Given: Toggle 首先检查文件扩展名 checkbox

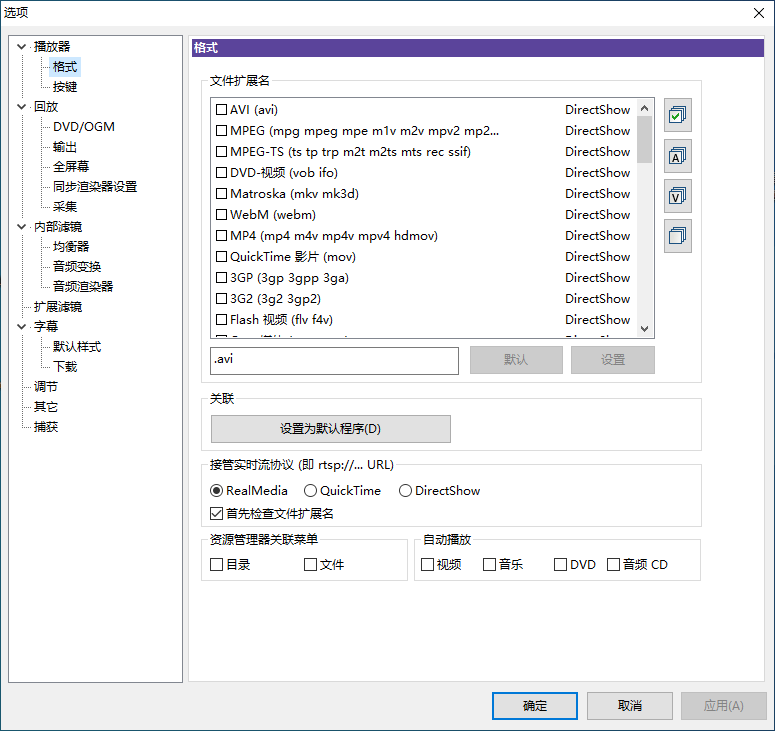Looking at the screenshot, I should 217,514.
